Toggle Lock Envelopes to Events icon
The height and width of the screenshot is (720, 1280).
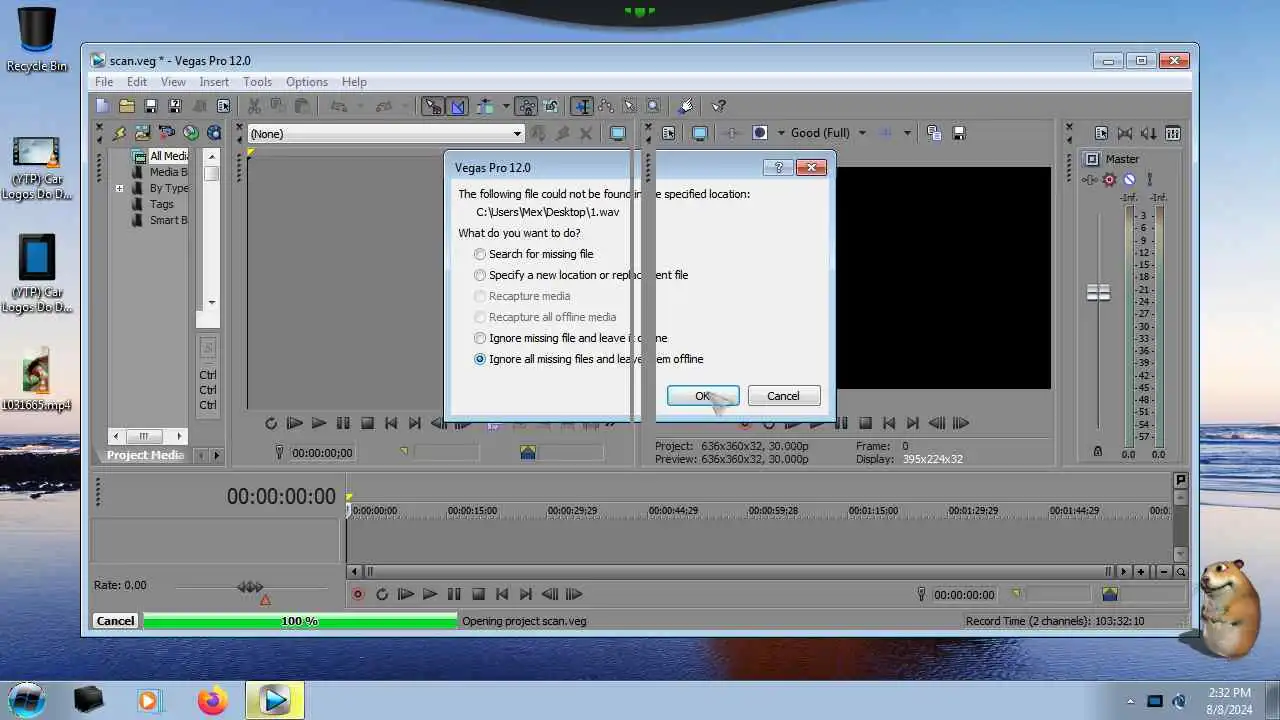pyautogui.click(x=526, y=106)
